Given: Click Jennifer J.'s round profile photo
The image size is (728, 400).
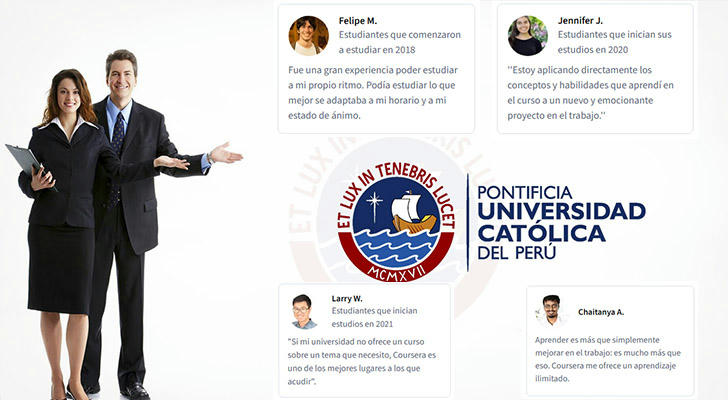Looking at the screenshot, I should pos(527,36).
